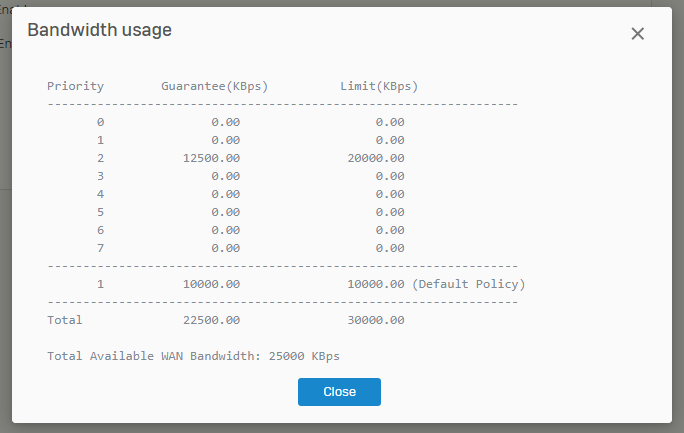Click the priority 4 row number
The image size is (684, 433).
click(x=100, y=194)
